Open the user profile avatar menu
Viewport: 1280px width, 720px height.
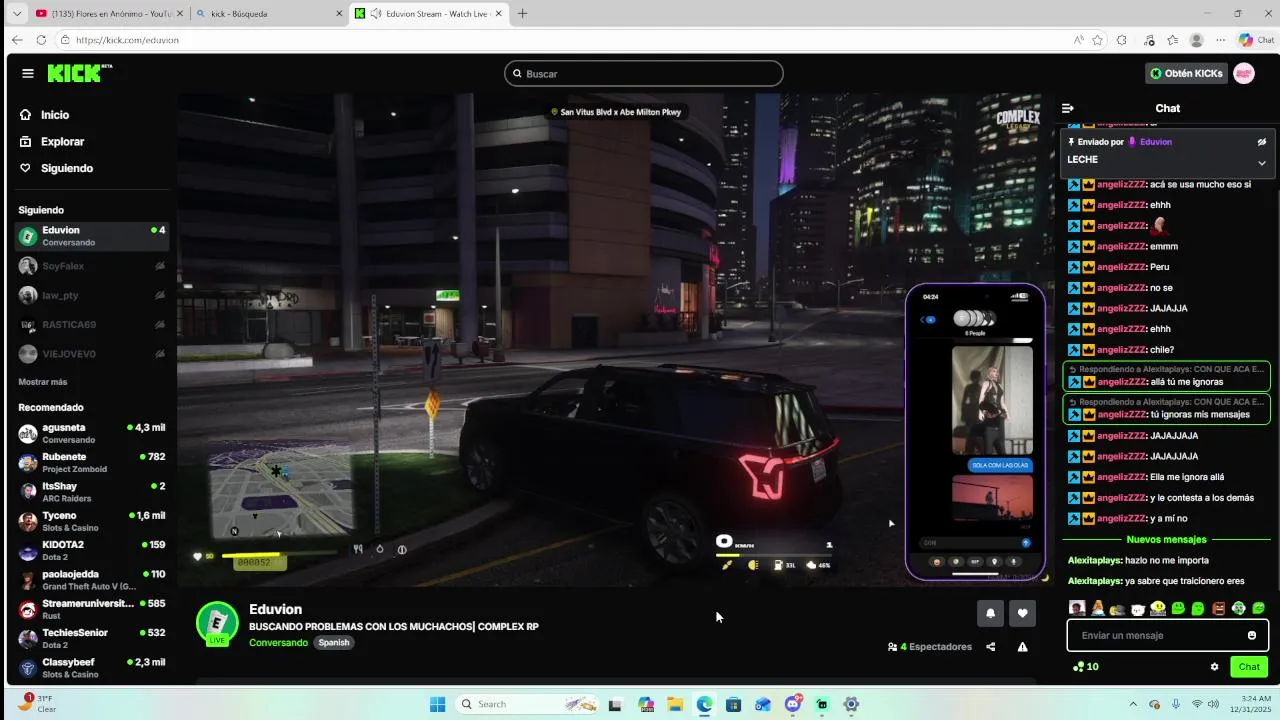coord(1244,73)
